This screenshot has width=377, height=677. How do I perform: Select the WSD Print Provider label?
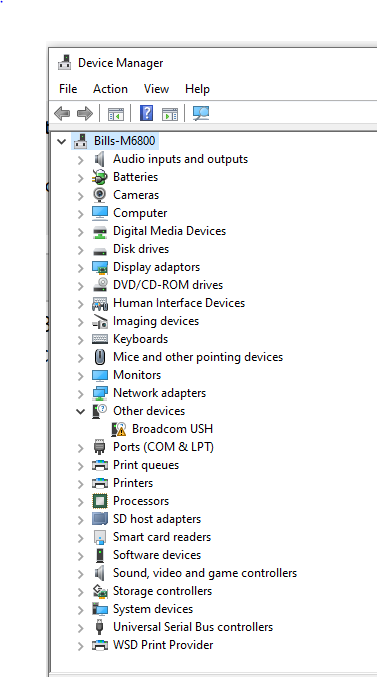tap(163, 645)
